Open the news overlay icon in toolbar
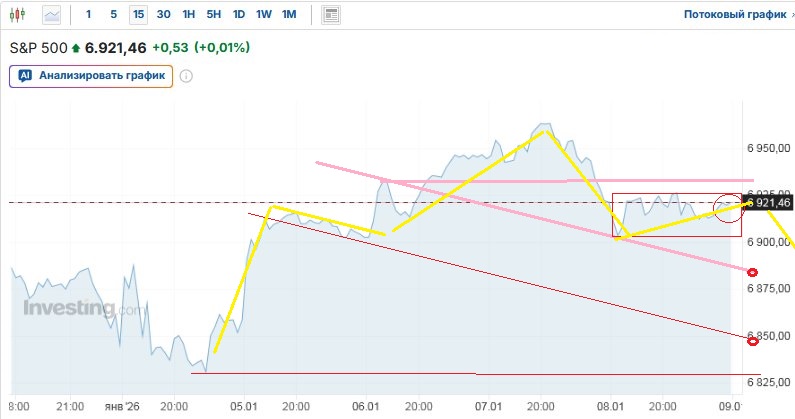Viewport: 795px width, 419px height. coord(332,15)
